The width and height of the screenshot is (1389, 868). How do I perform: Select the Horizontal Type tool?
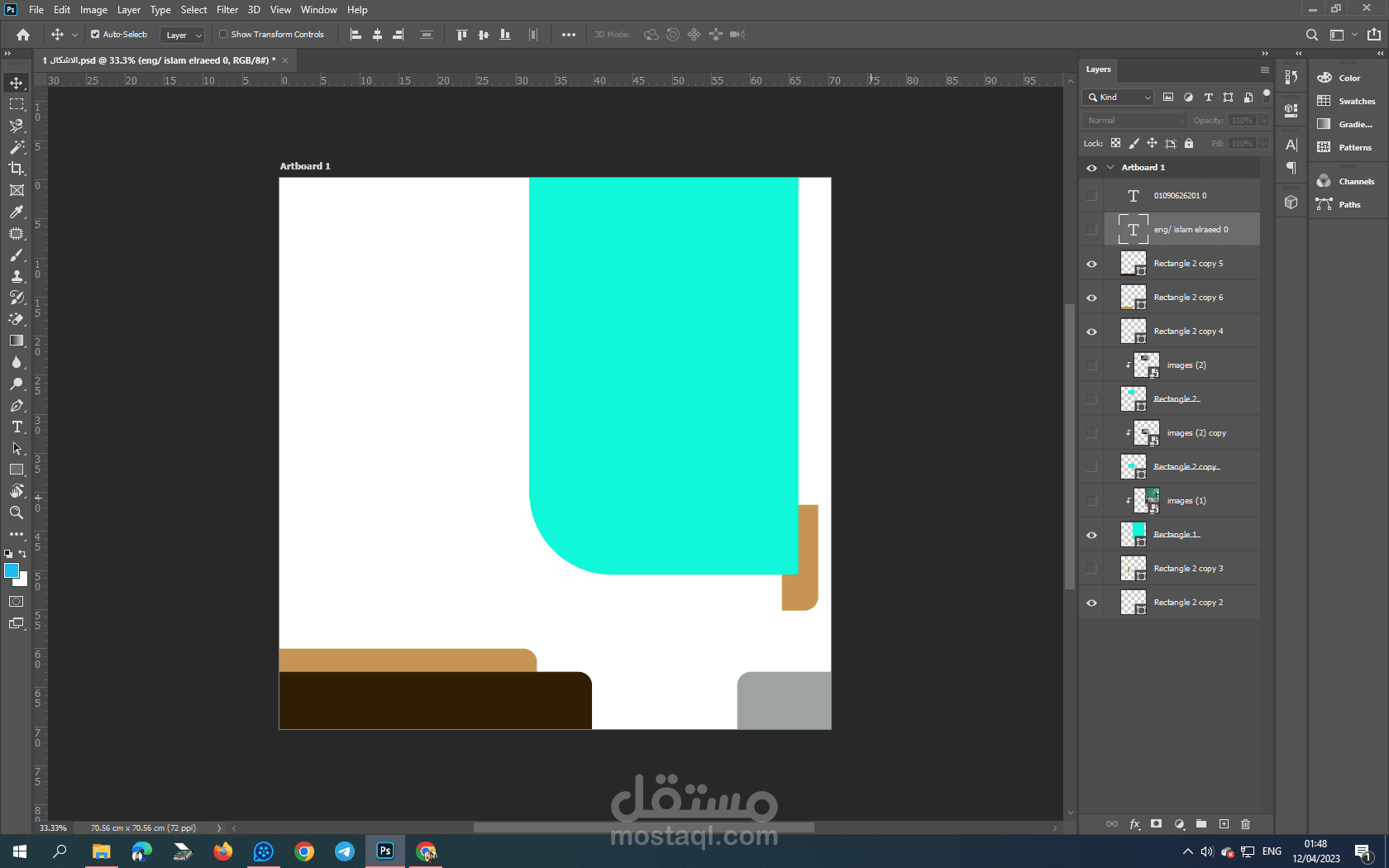(17, 427)
